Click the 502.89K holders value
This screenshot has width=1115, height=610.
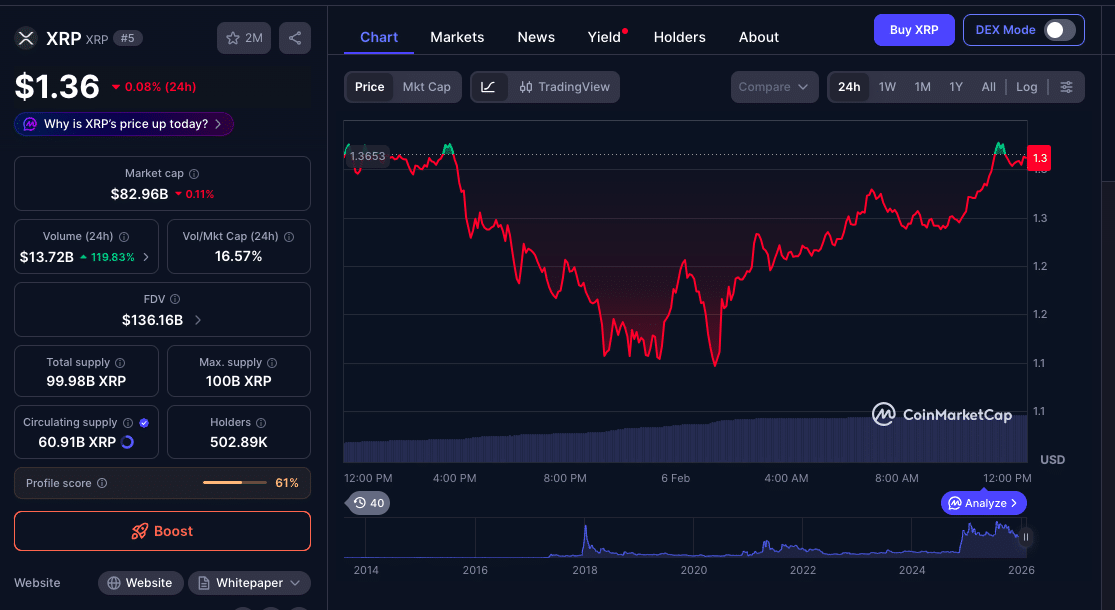coord(239,442)
